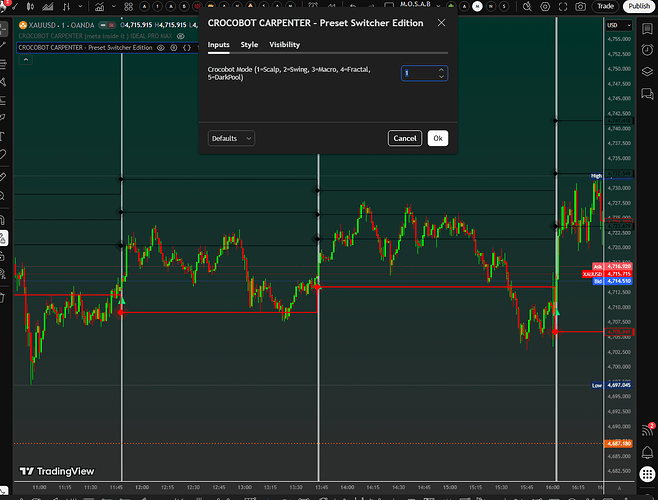The image size is (658, 500).
Task: Select the crosshair cursor tool in left toolbar
Action: point(3,29)
